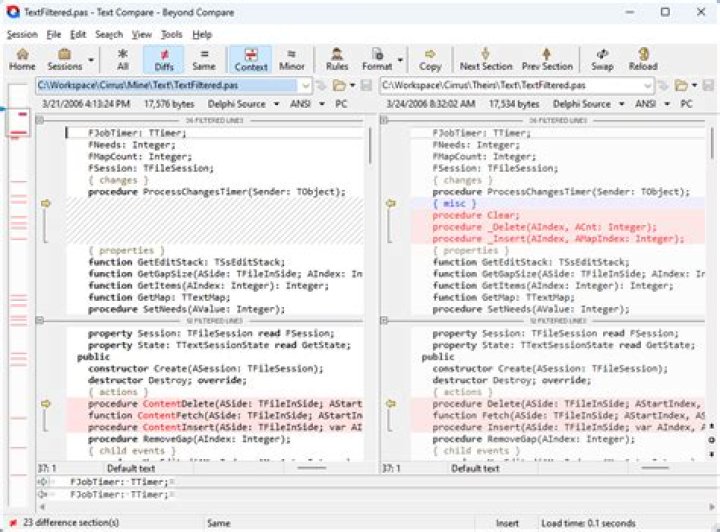Click right pane browse icon beside path dropdown

tap(663, 85)
